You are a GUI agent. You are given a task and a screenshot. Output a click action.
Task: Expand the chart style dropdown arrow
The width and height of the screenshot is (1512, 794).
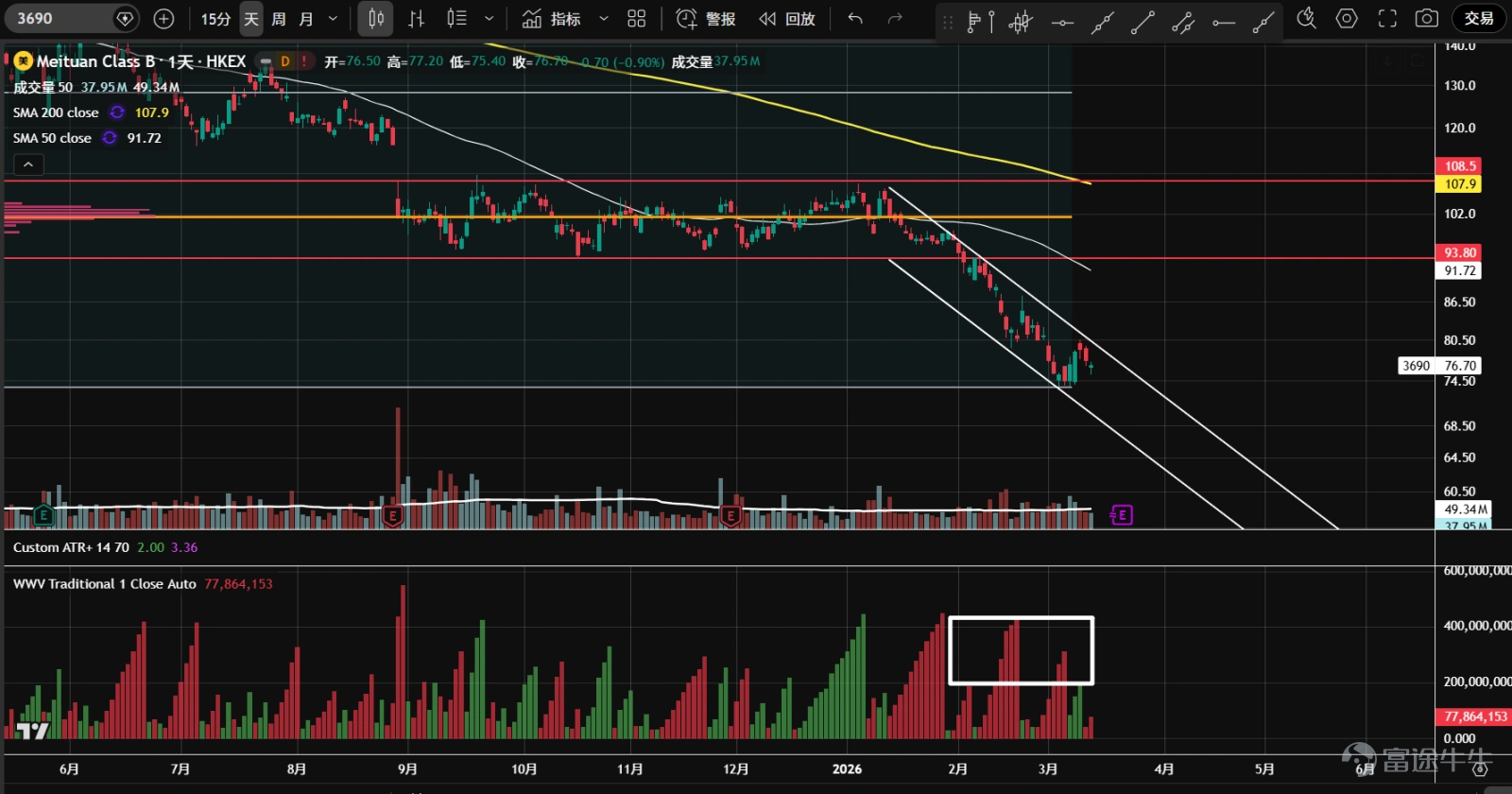click(x=489, y=18)
